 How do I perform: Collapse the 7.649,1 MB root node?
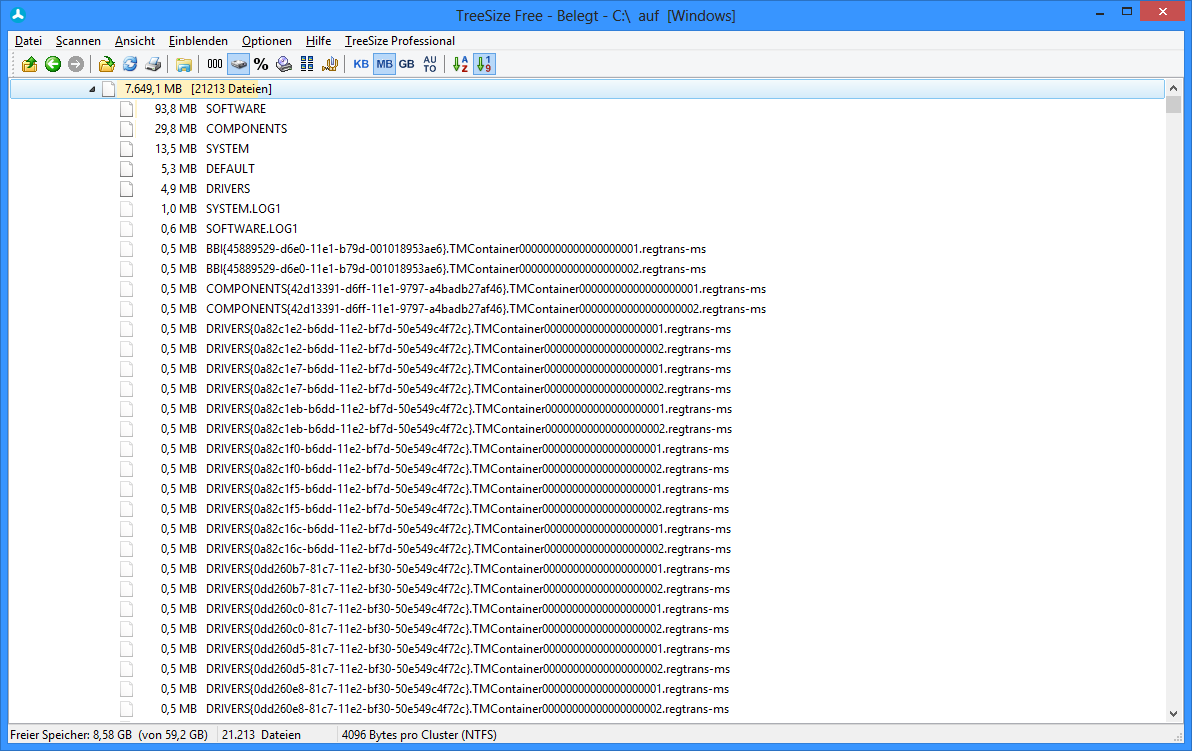click(92, 89)
